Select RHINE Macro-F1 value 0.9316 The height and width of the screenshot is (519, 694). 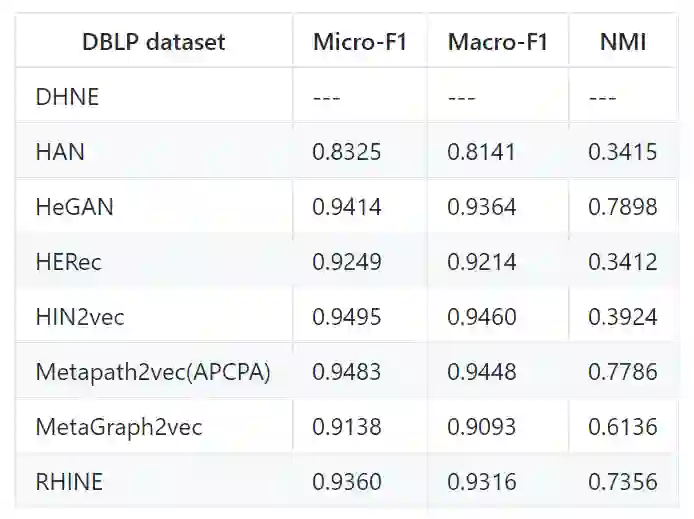click(482, 482)
